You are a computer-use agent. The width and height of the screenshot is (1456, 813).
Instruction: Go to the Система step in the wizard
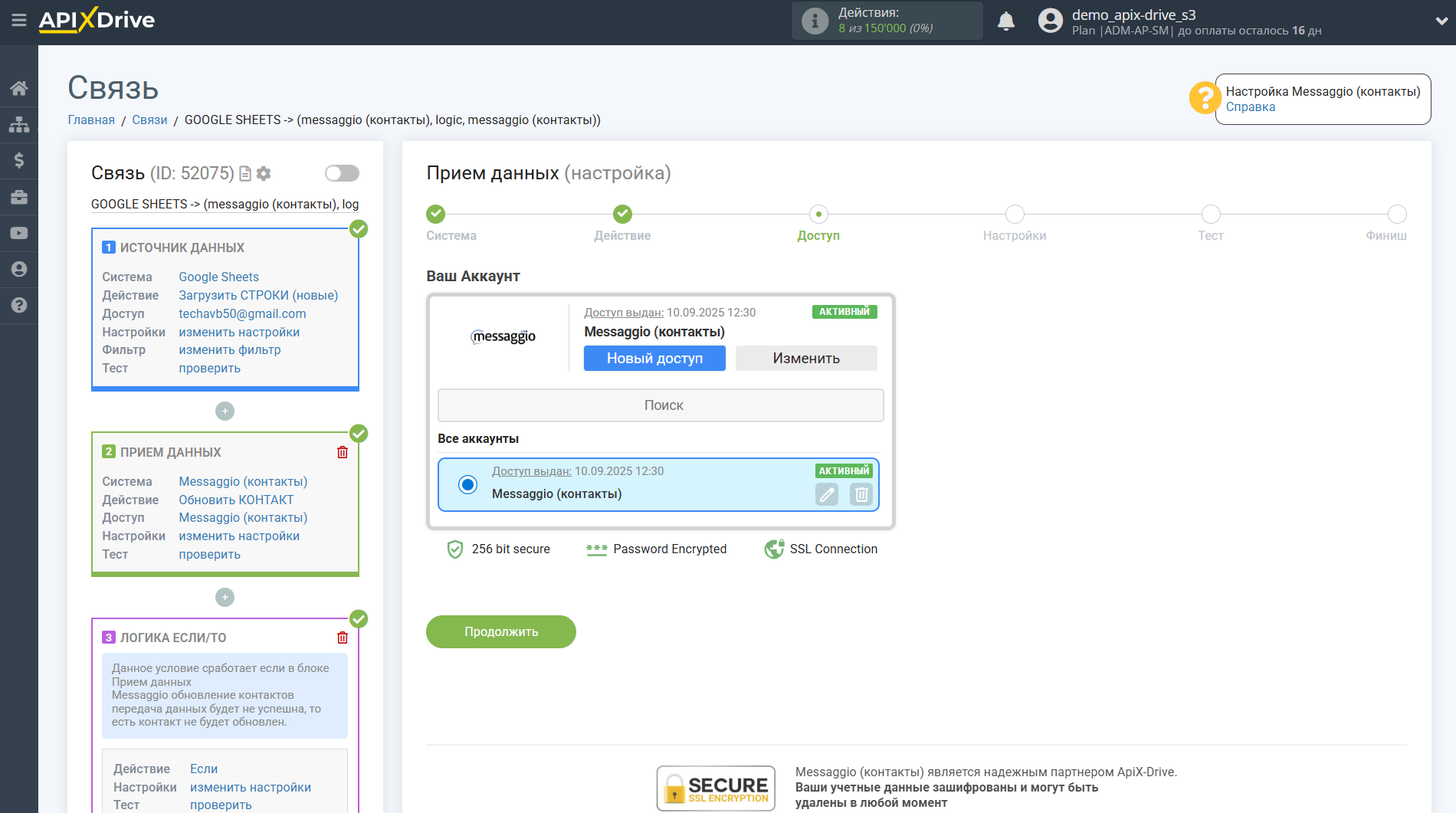[435, 215]
